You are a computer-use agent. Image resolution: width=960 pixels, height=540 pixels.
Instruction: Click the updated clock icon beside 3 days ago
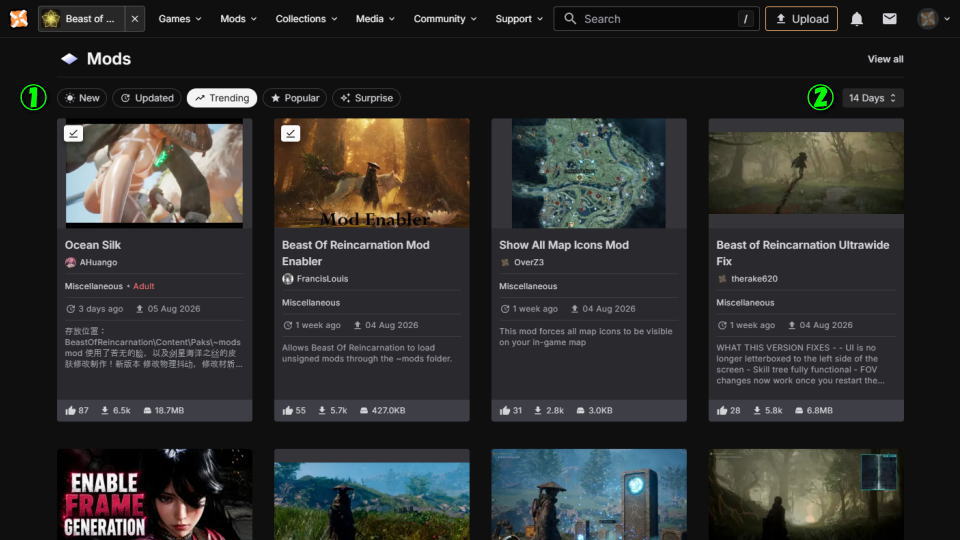click(70, 309)
